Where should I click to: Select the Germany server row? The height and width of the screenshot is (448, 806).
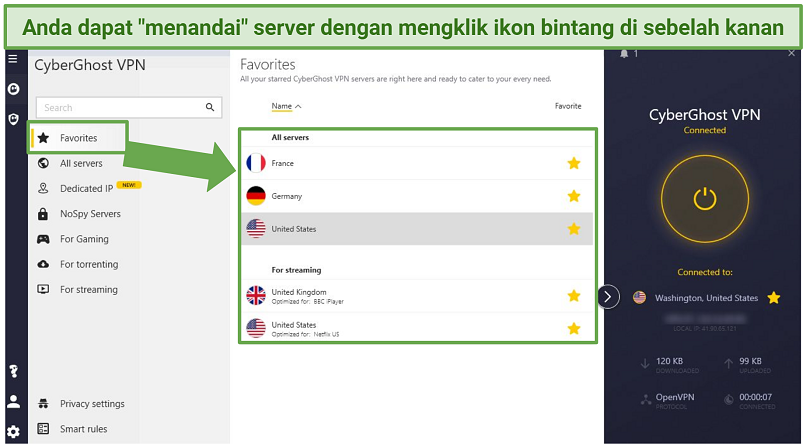417,196
